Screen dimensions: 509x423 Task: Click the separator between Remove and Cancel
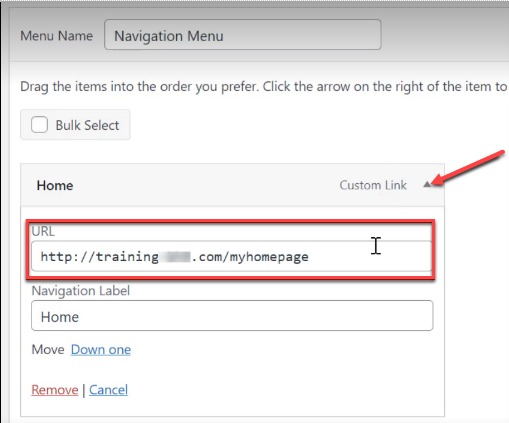click(83, 390)
